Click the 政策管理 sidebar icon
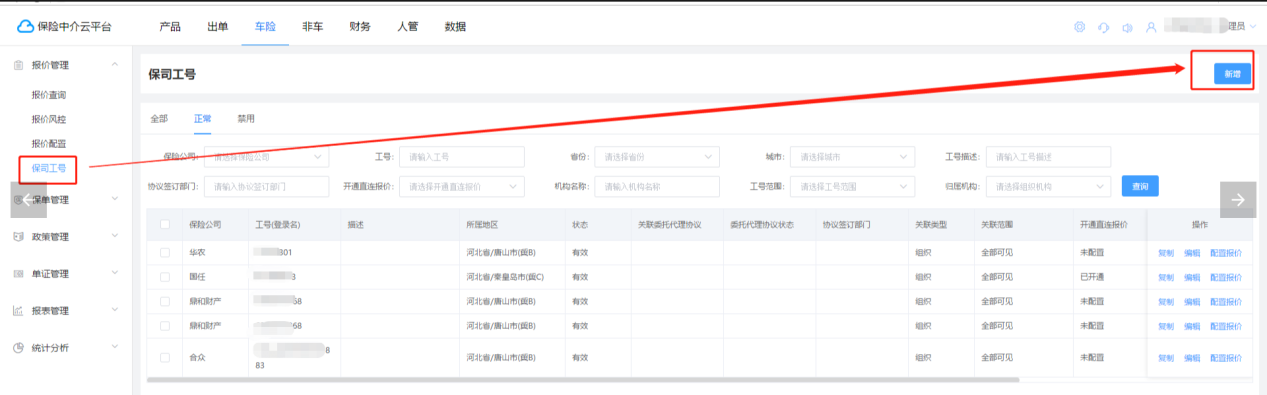 click(x=18, y=237)
